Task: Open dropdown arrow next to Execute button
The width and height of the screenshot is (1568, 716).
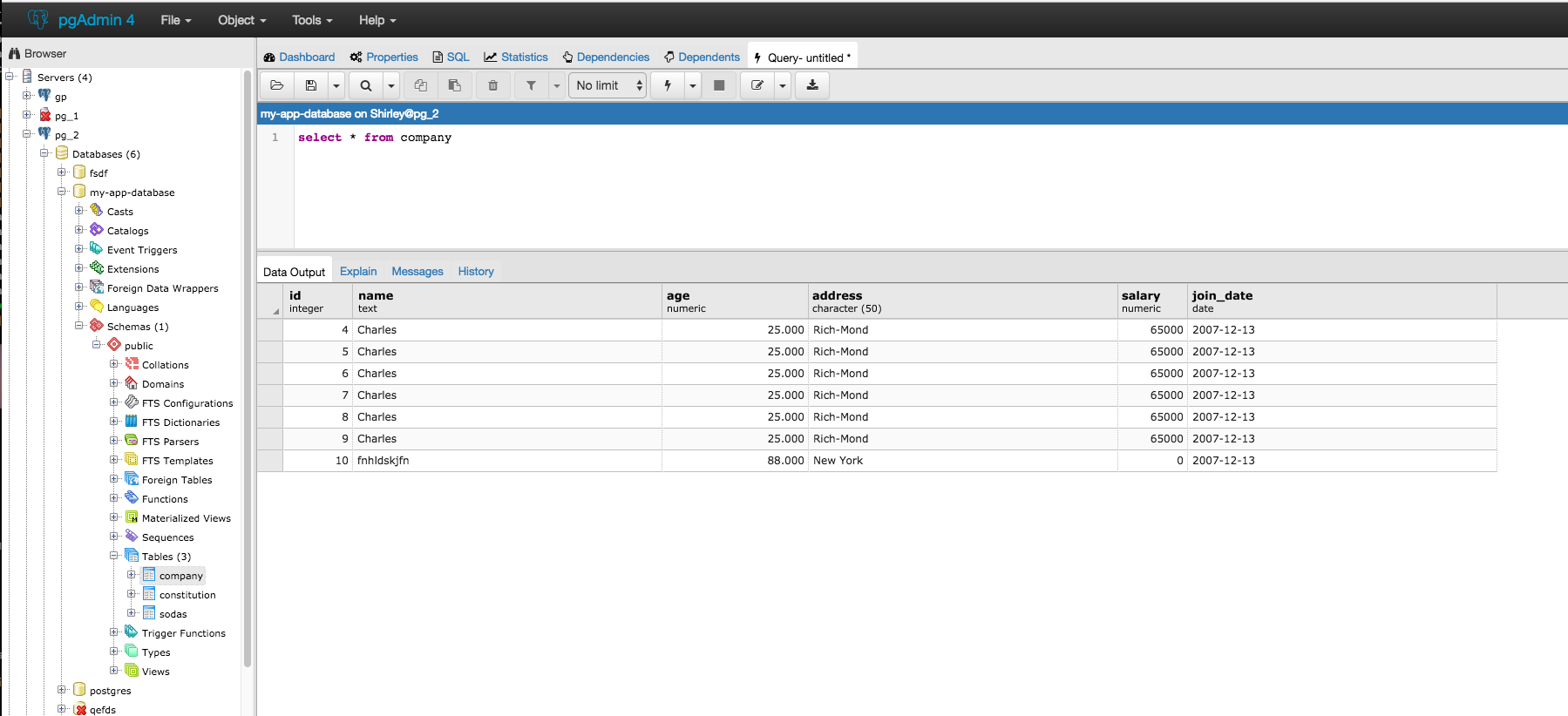Action: 693,85
